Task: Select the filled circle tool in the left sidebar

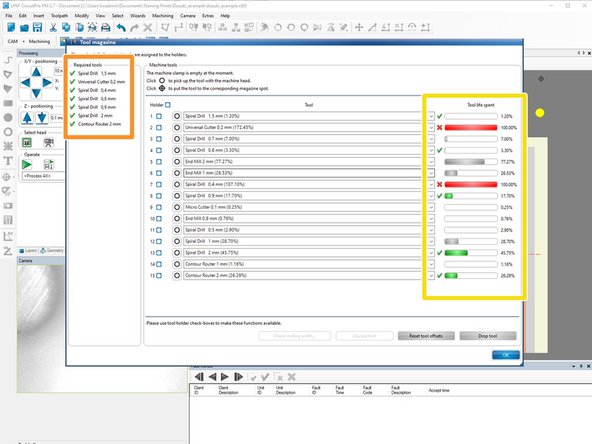Action: (x=8, y=118)
